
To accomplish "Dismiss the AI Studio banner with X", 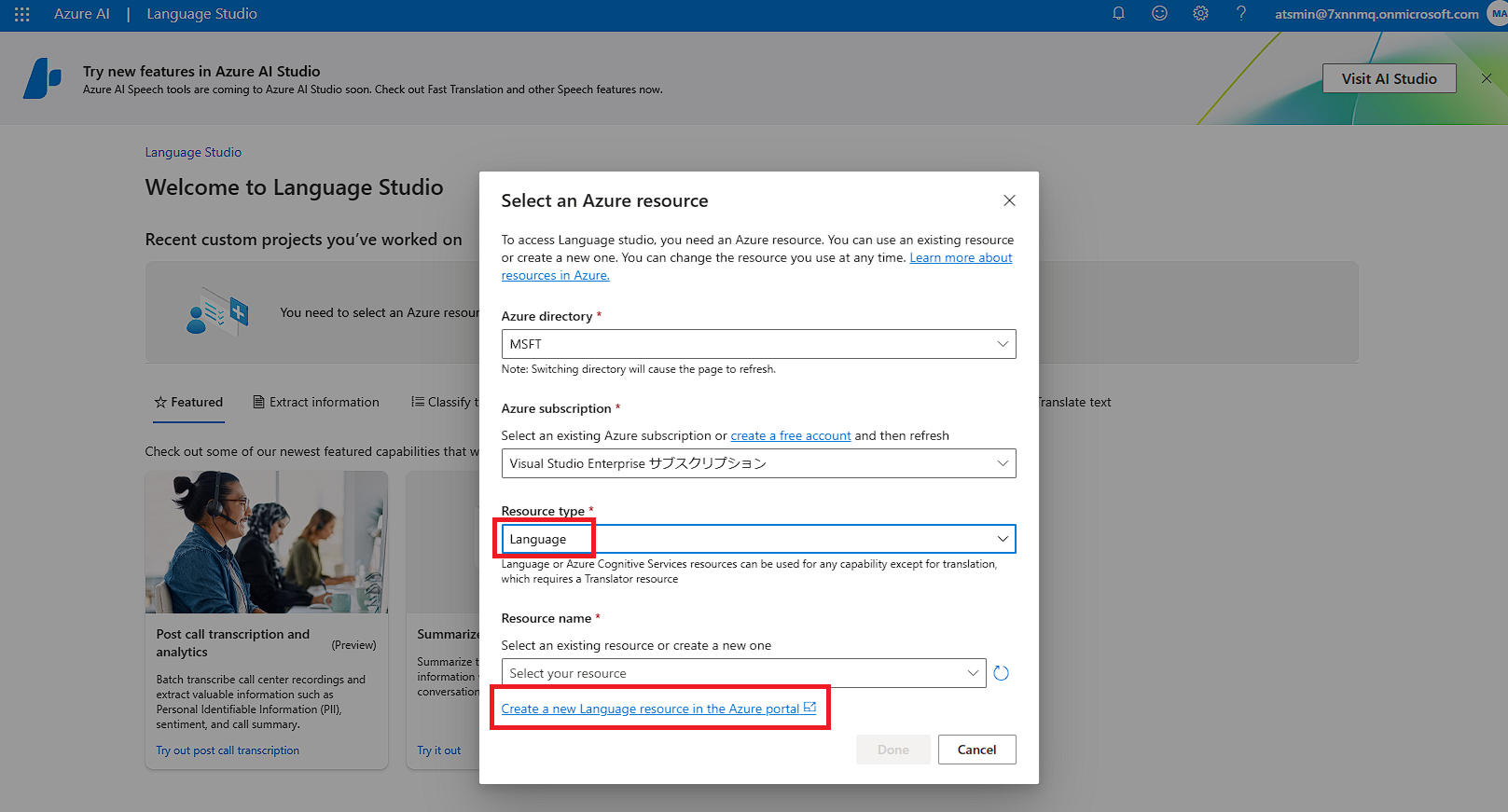I will [x=1487, y=78].
